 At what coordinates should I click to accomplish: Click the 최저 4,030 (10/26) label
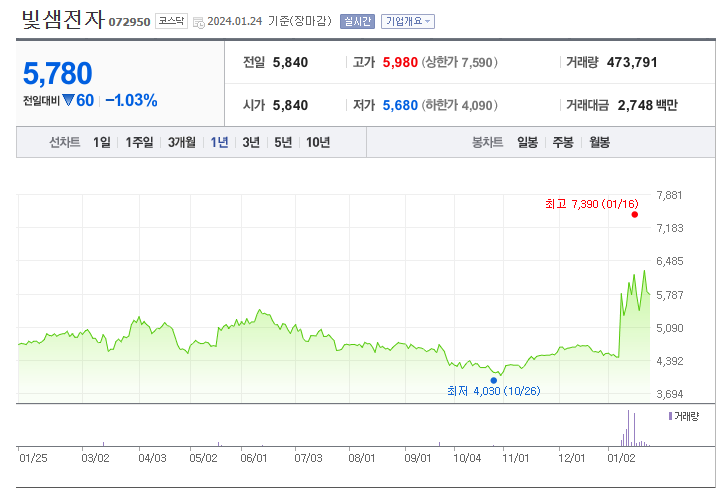click(494, 391)
